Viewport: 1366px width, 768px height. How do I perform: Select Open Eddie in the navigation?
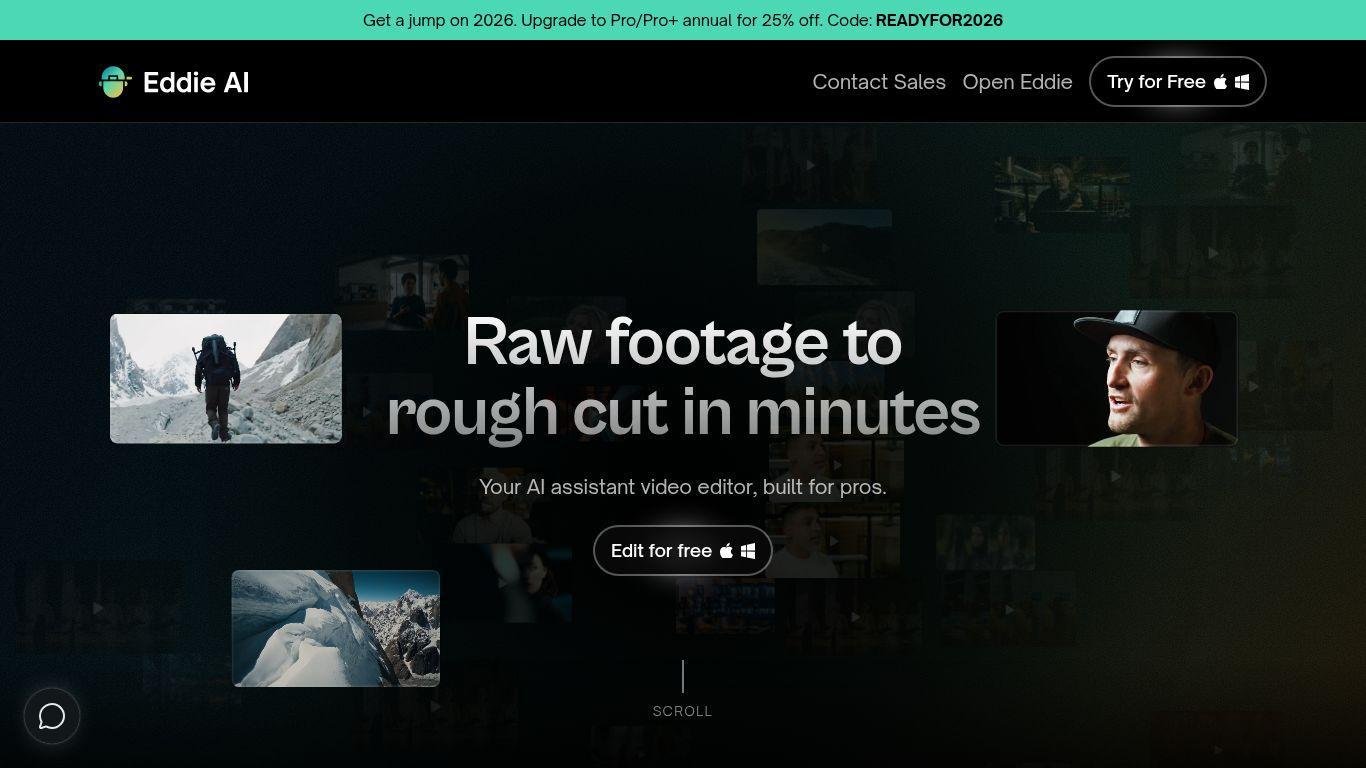click(1017, 82)
